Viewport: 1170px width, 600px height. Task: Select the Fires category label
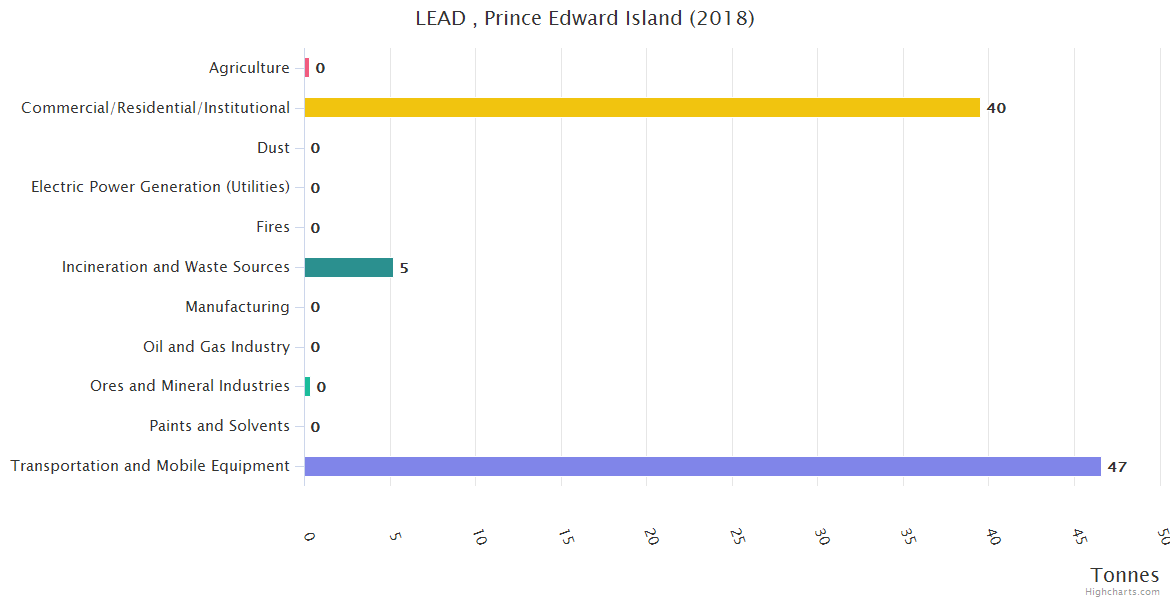tap(273, 227)
